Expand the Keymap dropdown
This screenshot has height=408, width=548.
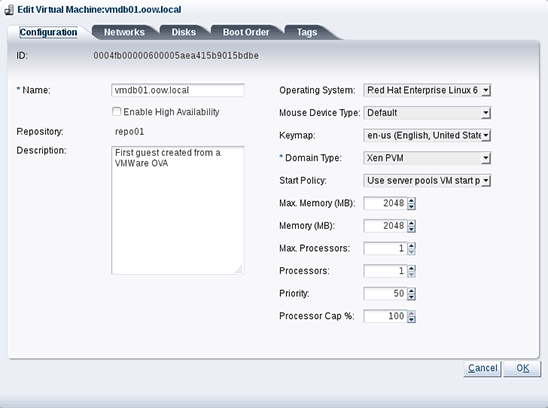pos(427,135)
